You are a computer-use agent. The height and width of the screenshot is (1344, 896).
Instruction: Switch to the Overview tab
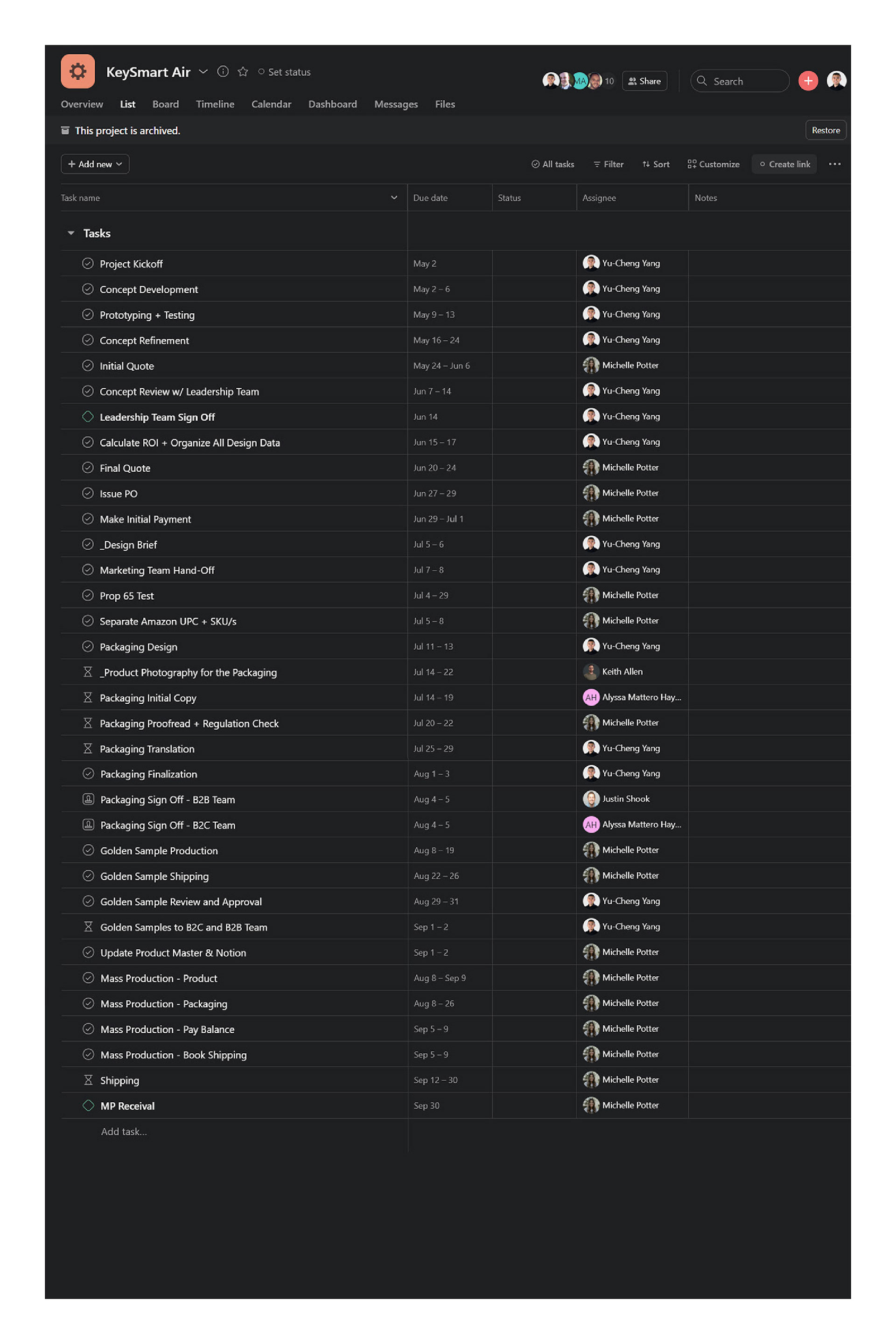point(82,104)
